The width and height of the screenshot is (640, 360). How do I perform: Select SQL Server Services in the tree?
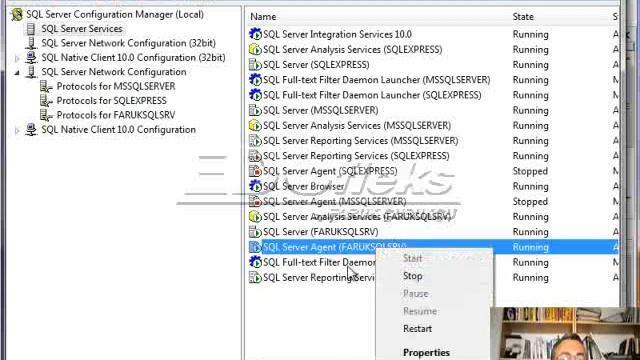(82, 29)
